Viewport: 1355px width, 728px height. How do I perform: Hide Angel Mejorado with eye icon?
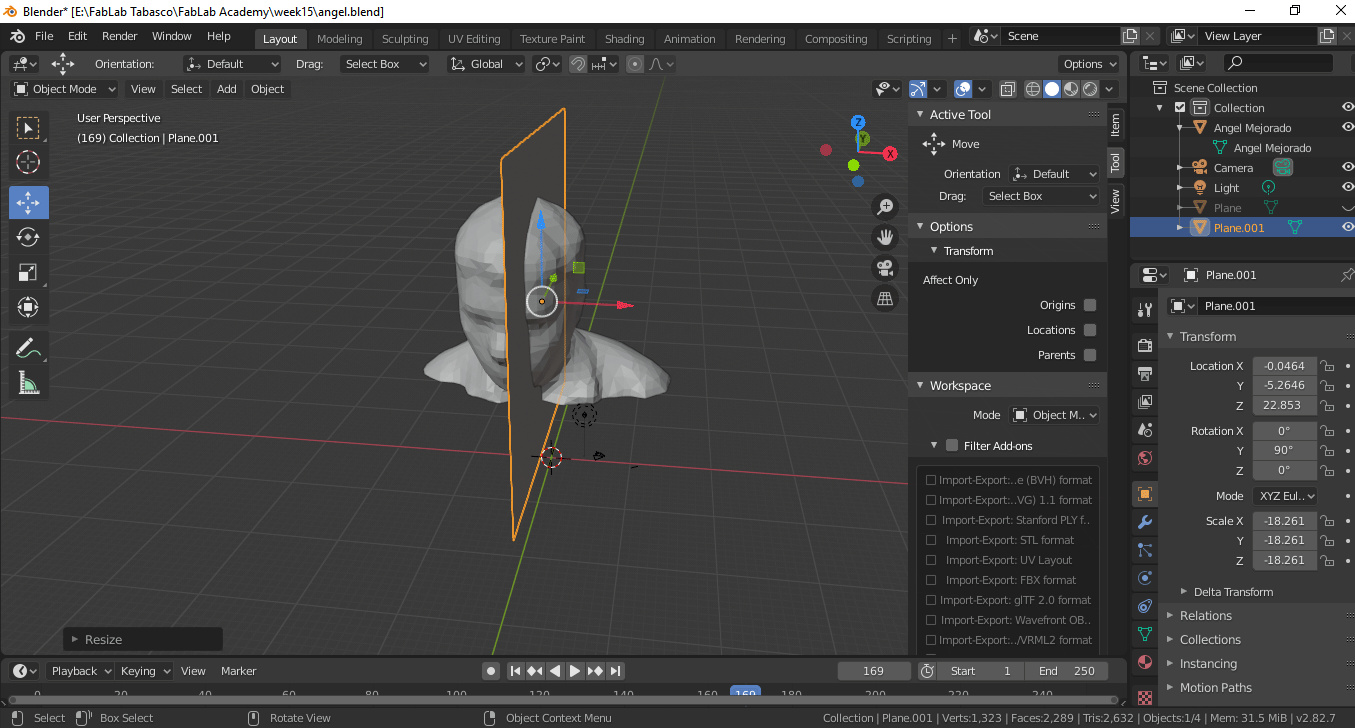click(1347, 128)
